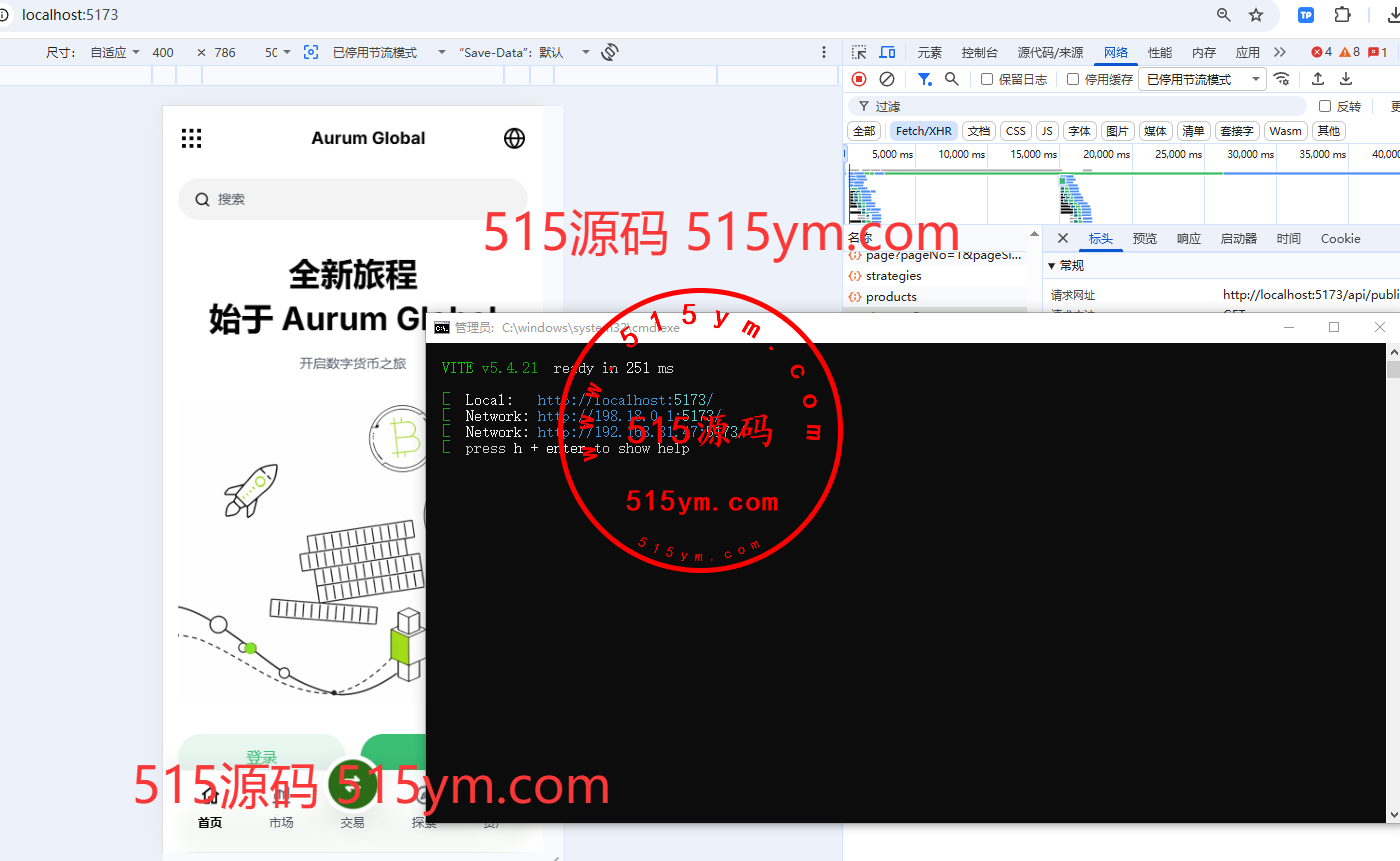Toggle the network filter funnel icon
1400x861 pixels.
(x=925, y=79)
